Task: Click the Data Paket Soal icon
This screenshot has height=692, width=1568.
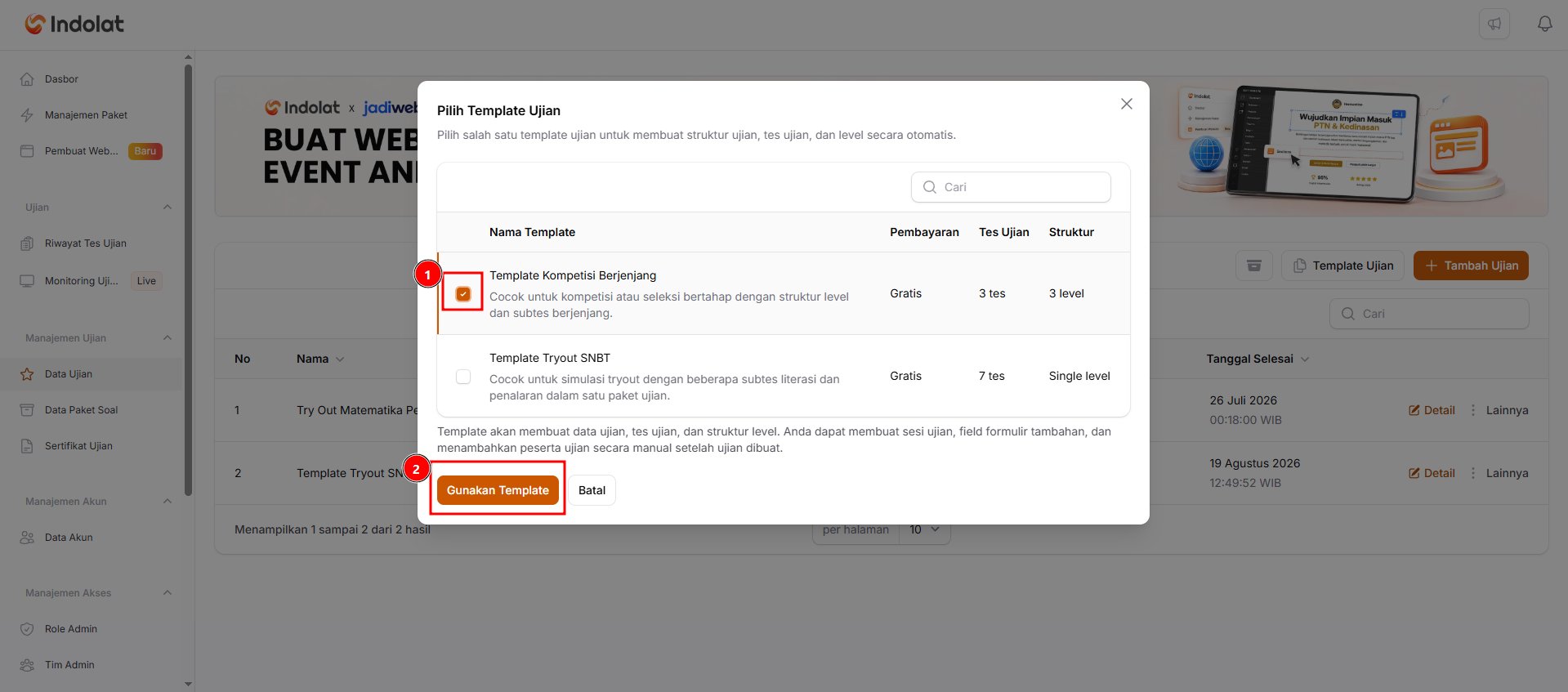Action: pos(27,410)
